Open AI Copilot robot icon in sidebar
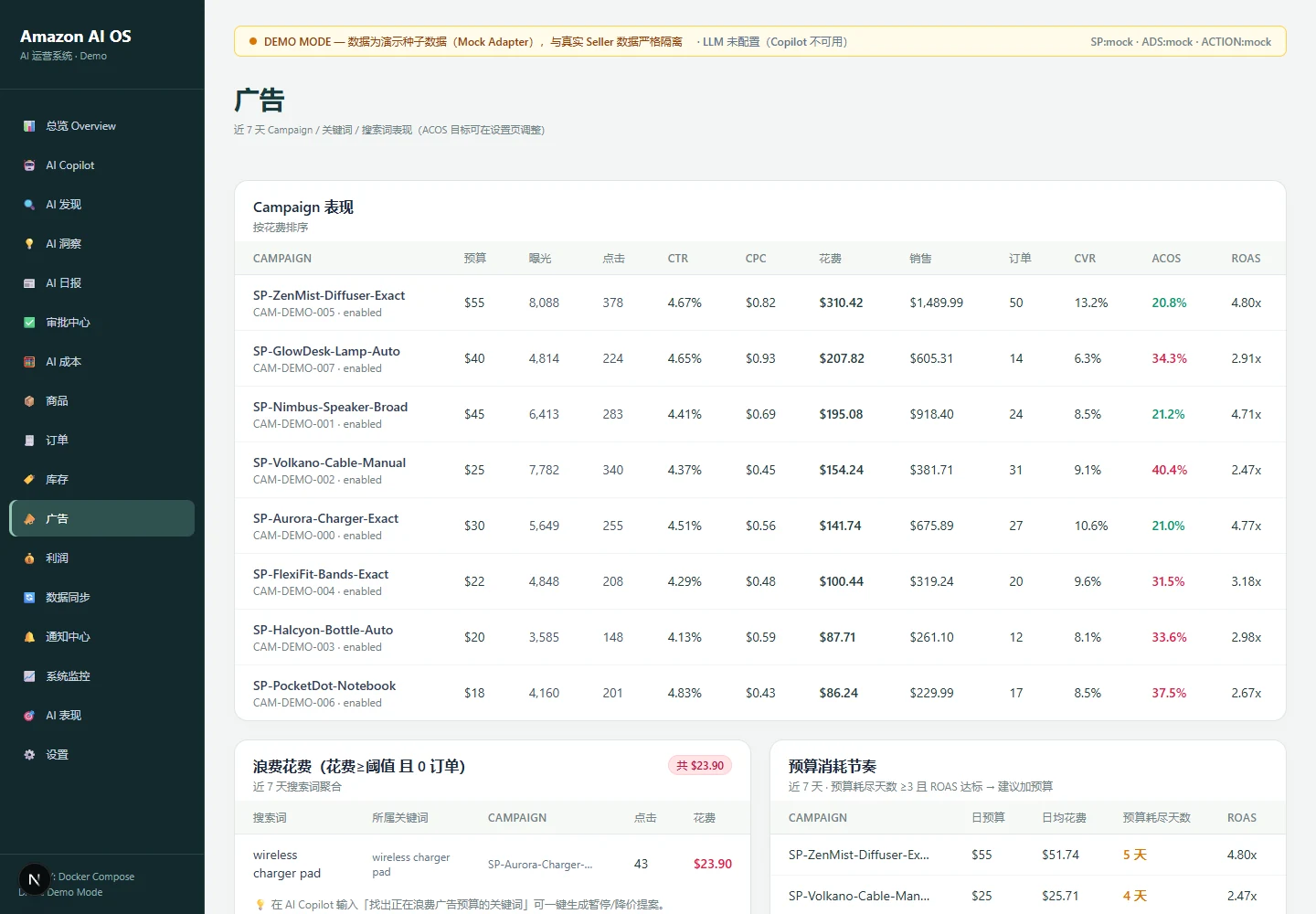1316x914 pixels. point(29,165)
